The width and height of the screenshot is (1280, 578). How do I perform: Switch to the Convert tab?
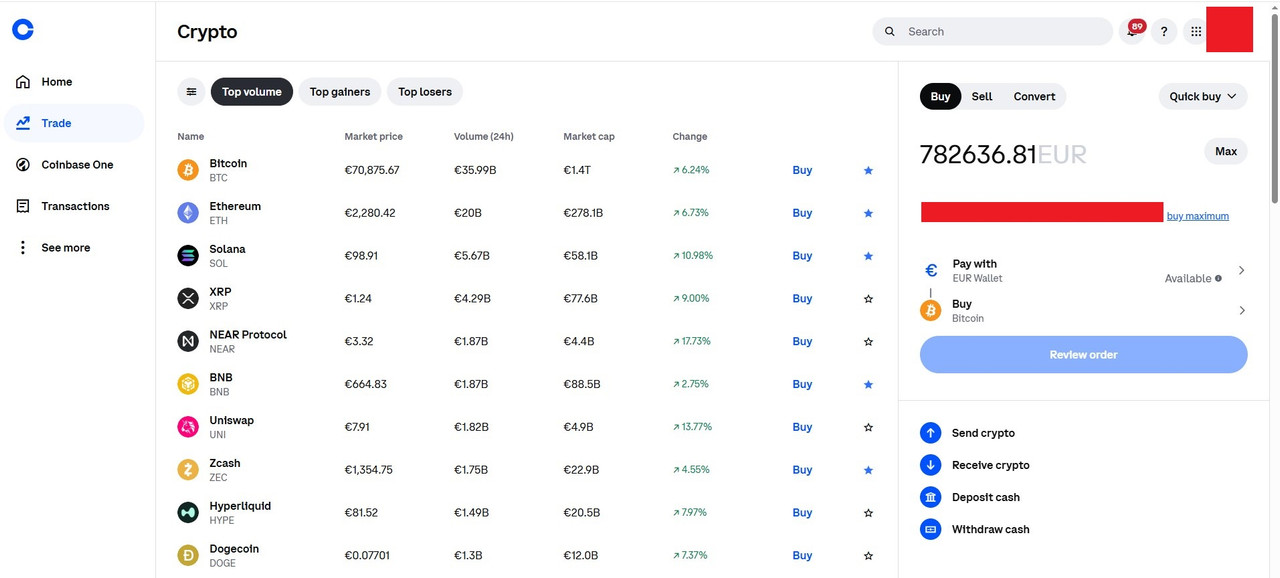[1034, 96]
